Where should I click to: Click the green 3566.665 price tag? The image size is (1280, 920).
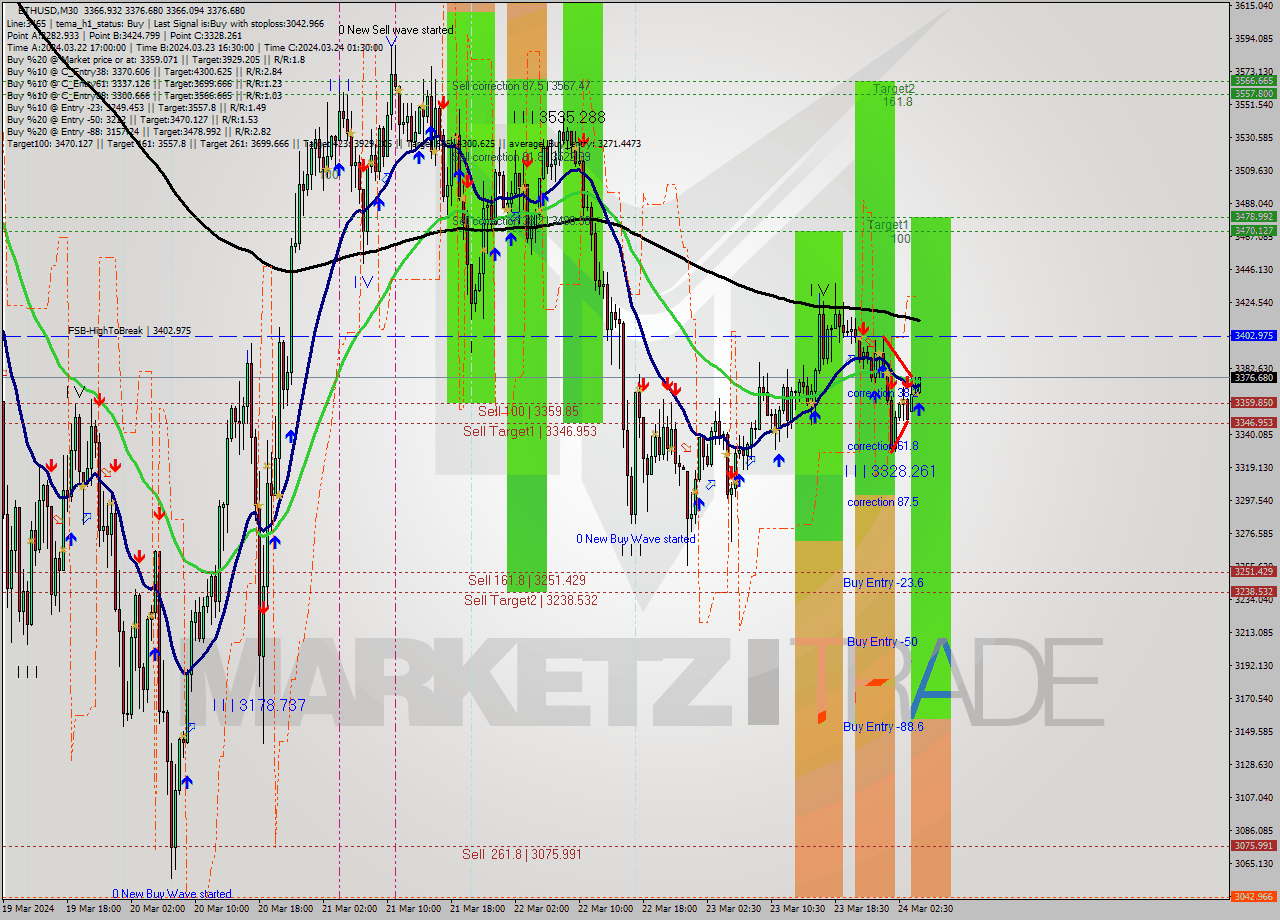pyautogui.click(x=1253, y=81)
